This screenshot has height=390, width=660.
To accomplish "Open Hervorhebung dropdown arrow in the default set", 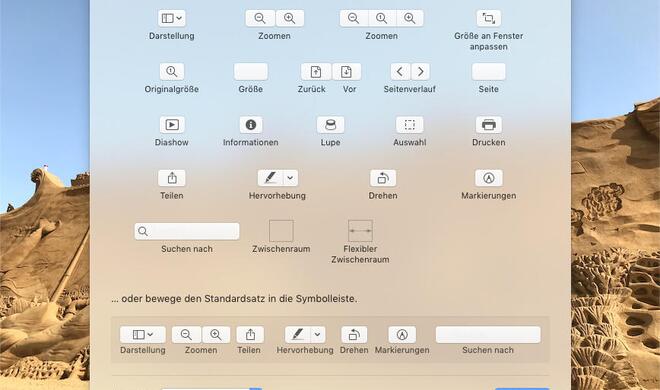I will tap(318, 334).
